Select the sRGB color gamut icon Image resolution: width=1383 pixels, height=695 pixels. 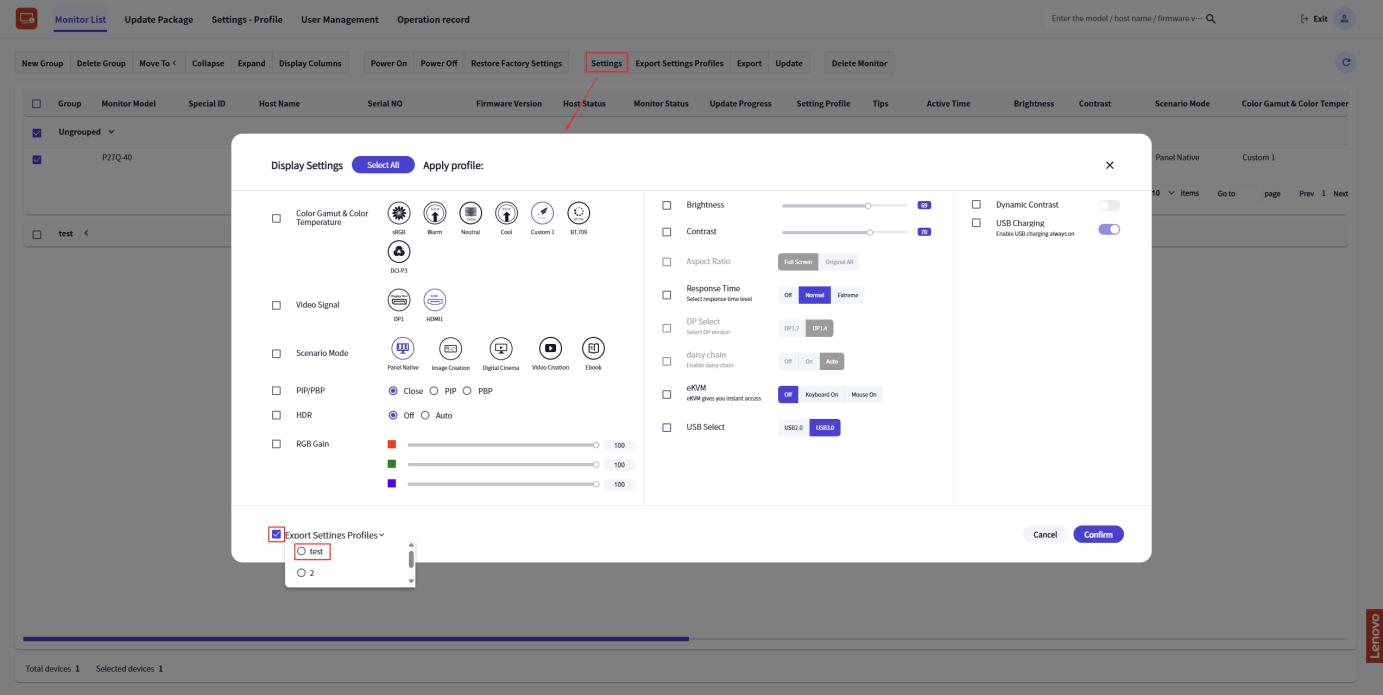[x=400, y=212]
